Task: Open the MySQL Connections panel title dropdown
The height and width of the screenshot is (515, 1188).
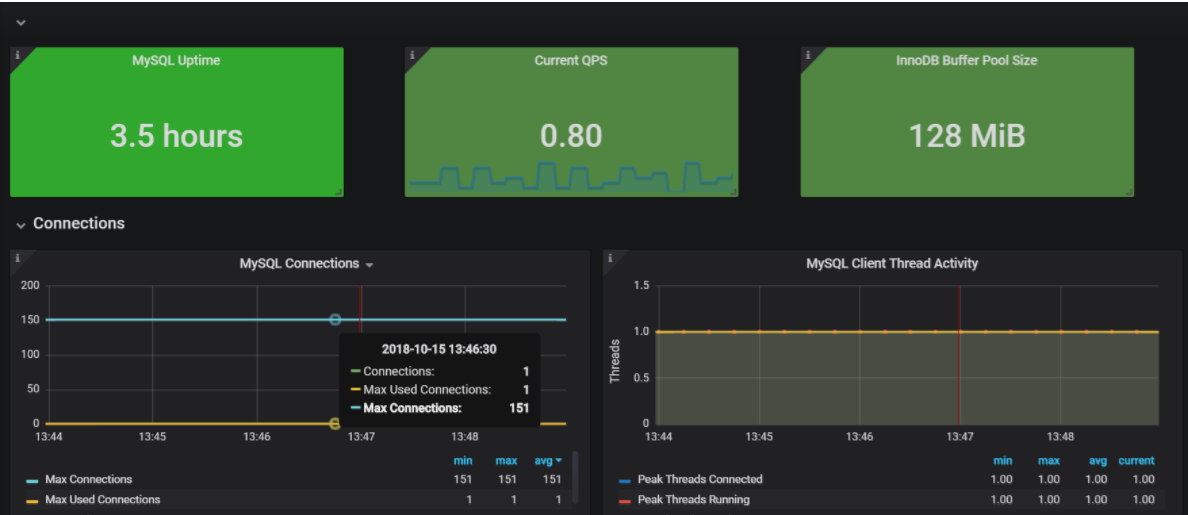Action: coord(369,265)
